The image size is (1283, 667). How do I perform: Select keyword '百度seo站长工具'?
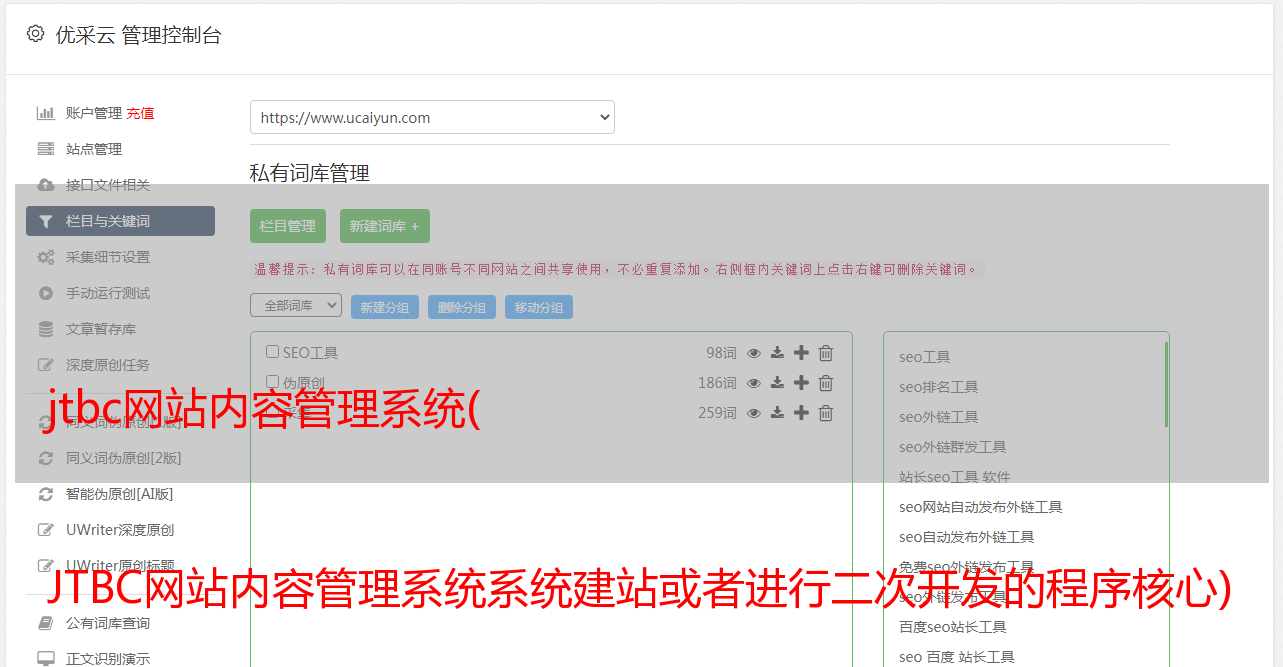[952, 627]
